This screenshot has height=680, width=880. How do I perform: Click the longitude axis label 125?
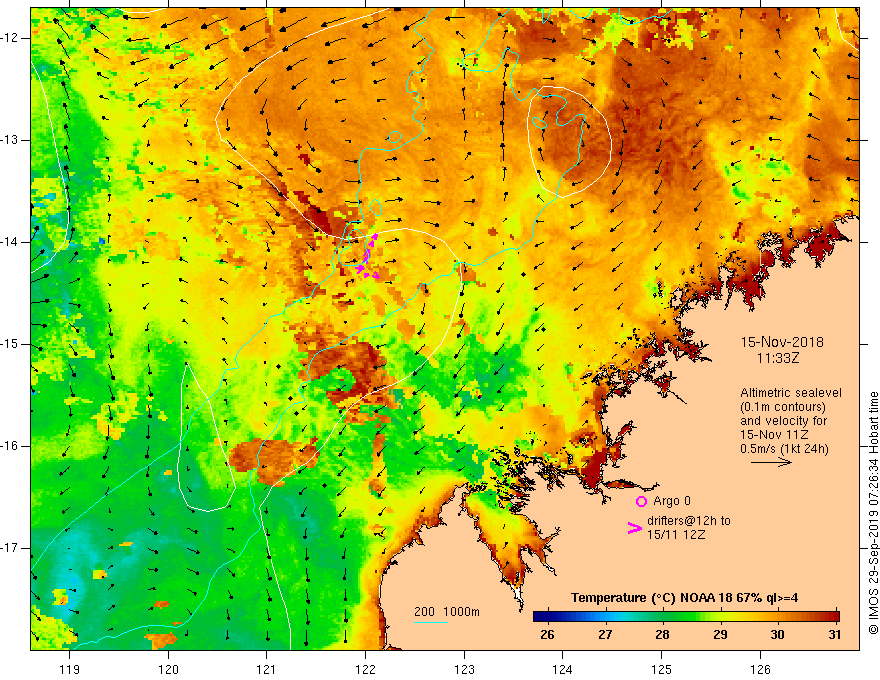[662, 669]
